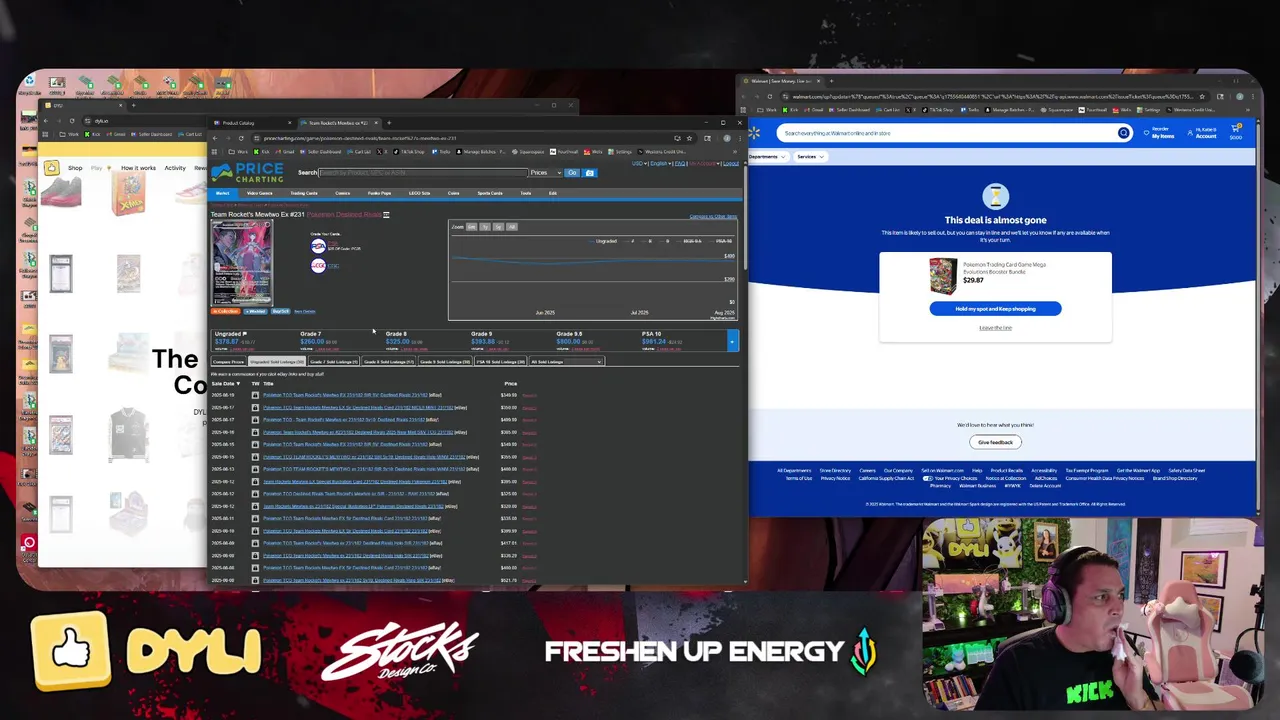Screen dimensions: 1280x720
Task: Click Give feedback button on Walmart
Action: point(995,442)
